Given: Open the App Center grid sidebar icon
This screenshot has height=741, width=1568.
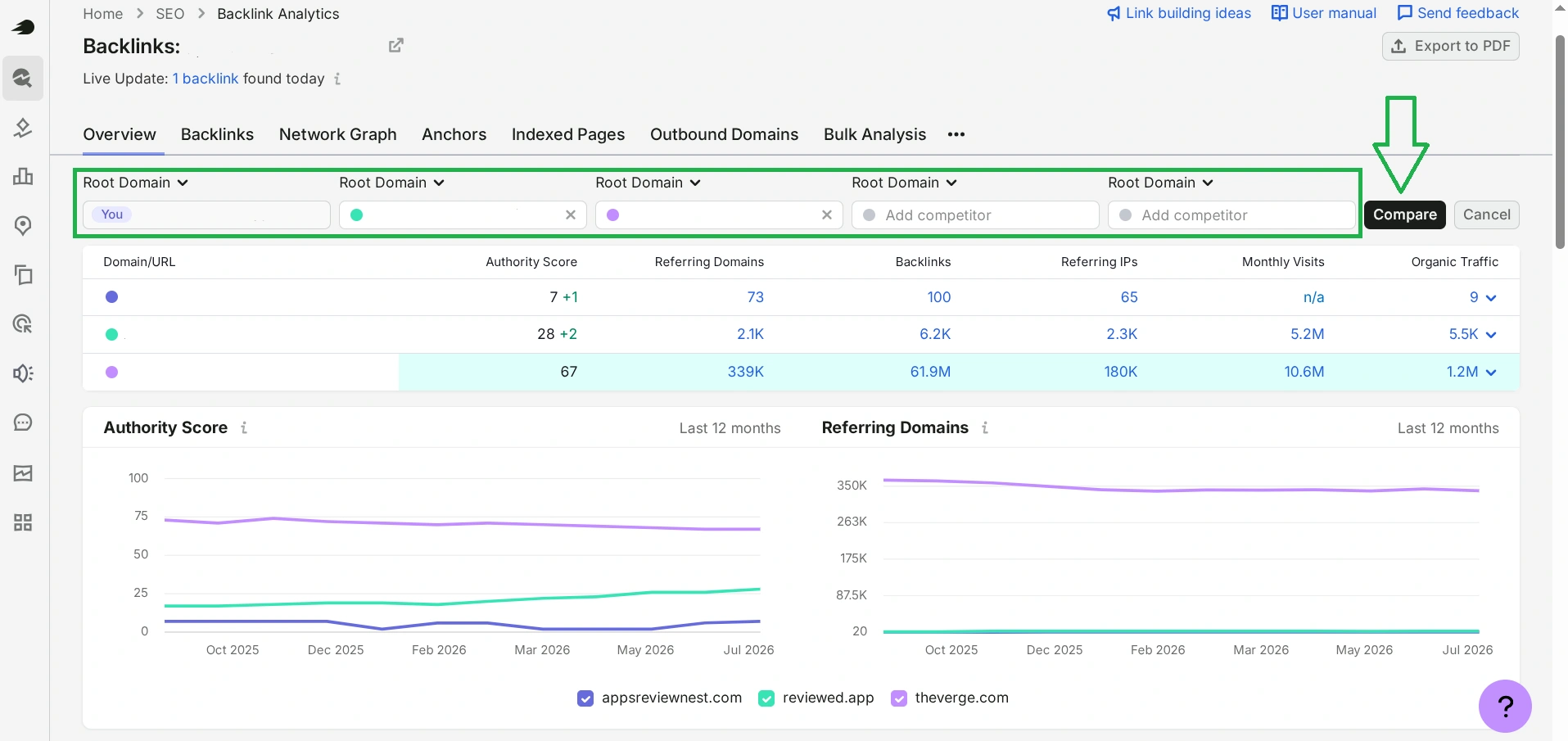Looking at the screenshot, I should 23,522.
